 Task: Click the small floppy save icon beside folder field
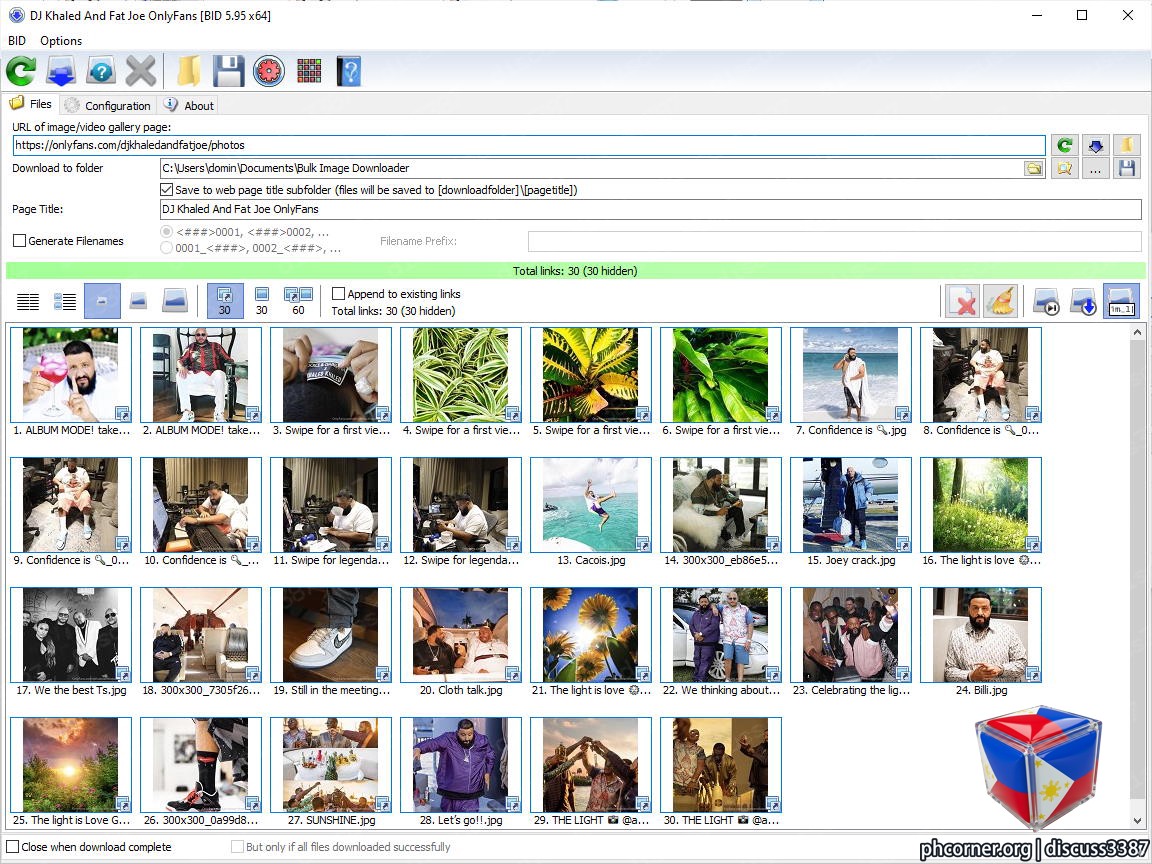pos(1126,169)
